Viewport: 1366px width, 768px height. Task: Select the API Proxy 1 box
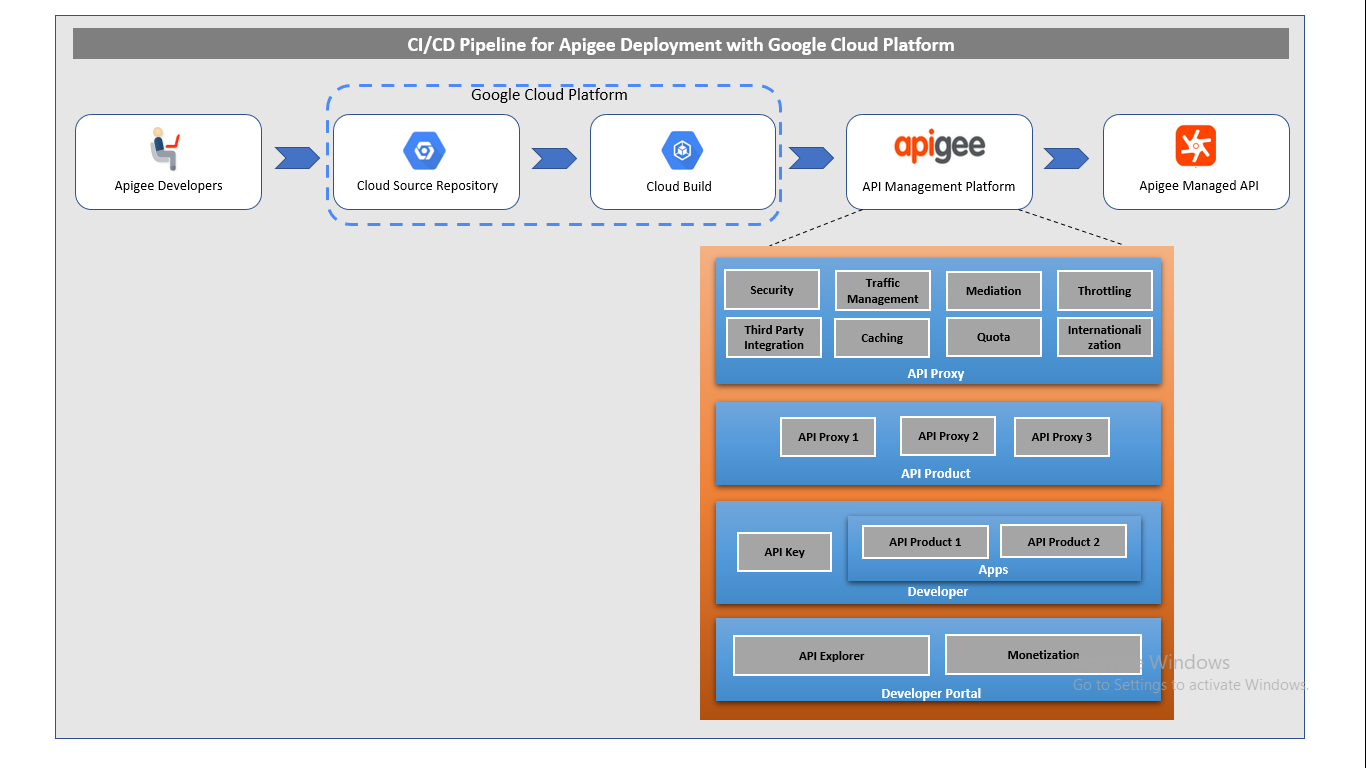(828, 437)
